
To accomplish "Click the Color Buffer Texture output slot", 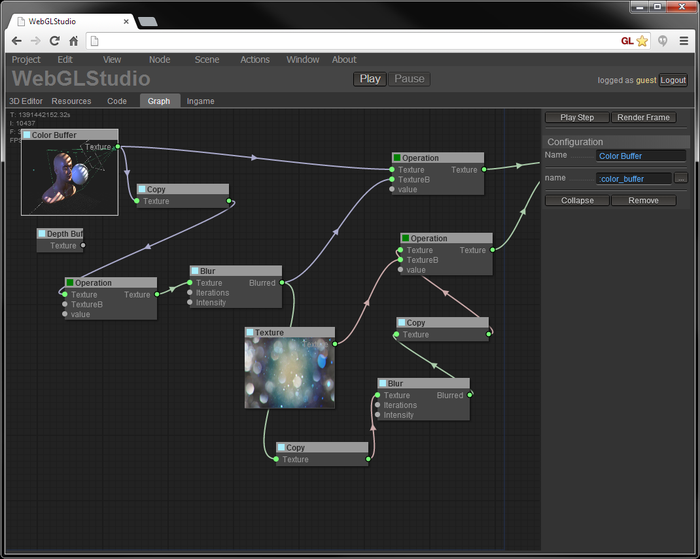I will (x=118, y=146).
